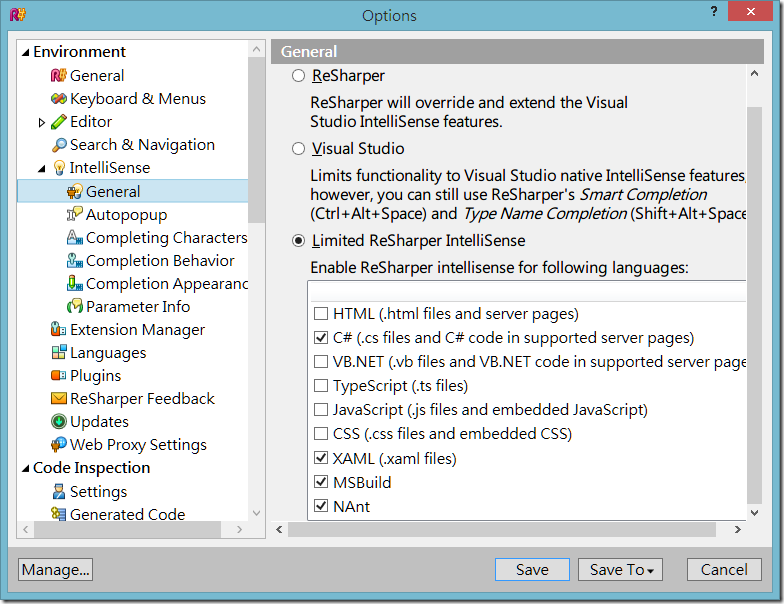Click settings pane scroll up arrow
The height and width of the screenshot is (604, 784).
754,74
